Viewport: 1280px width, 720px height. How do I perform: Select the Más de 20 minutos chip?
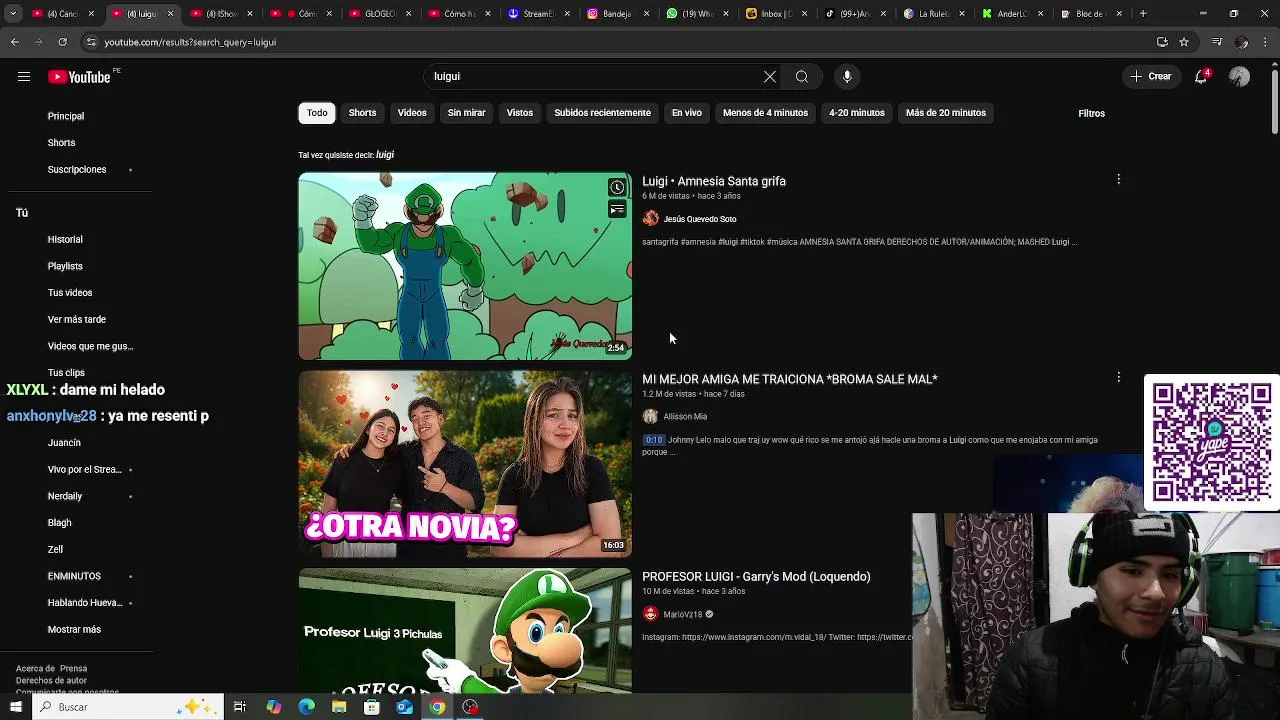point(946,113)
